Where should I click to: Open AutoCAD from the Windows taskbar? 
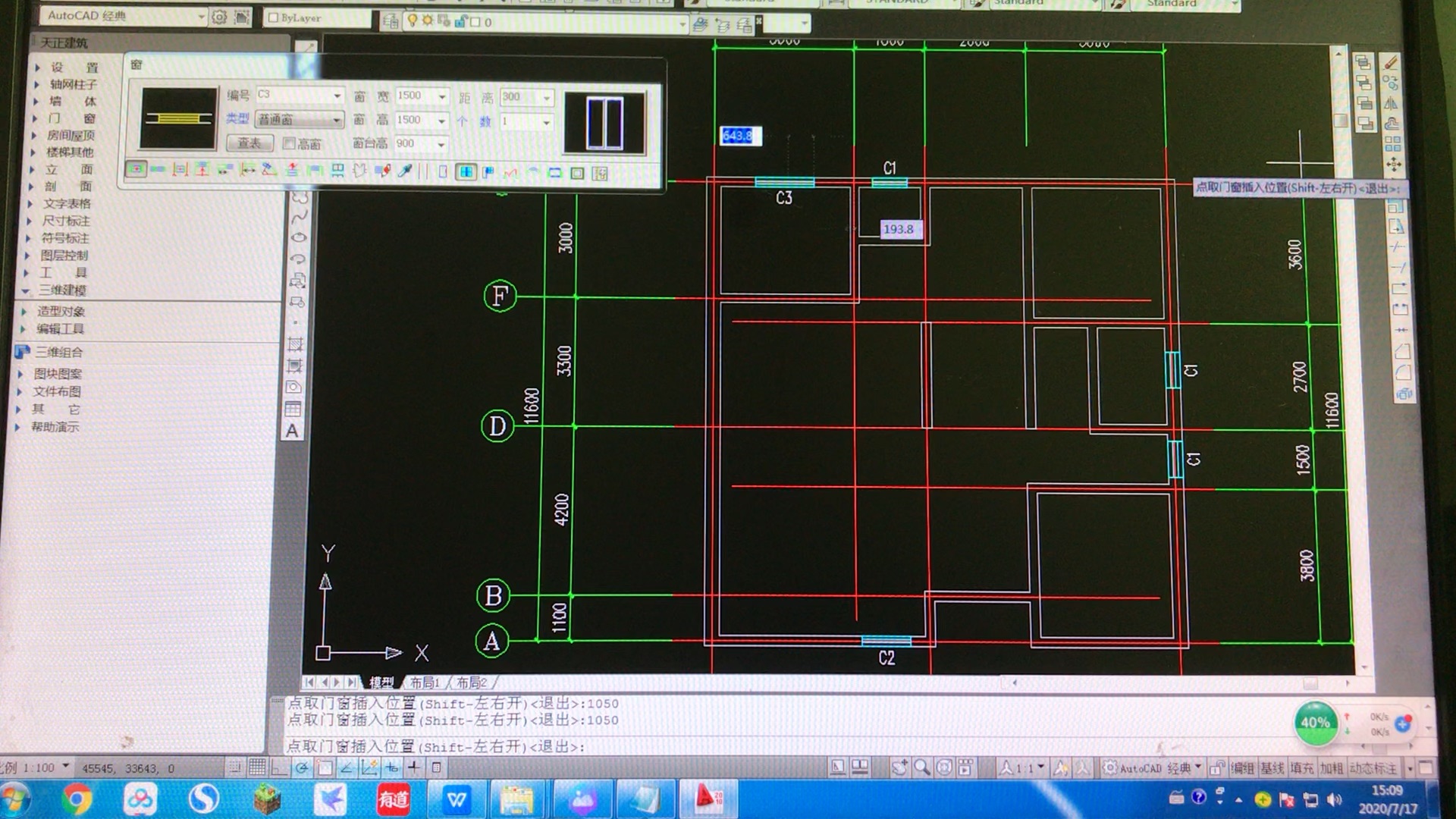pyautogui.click(x=708, y=798)
